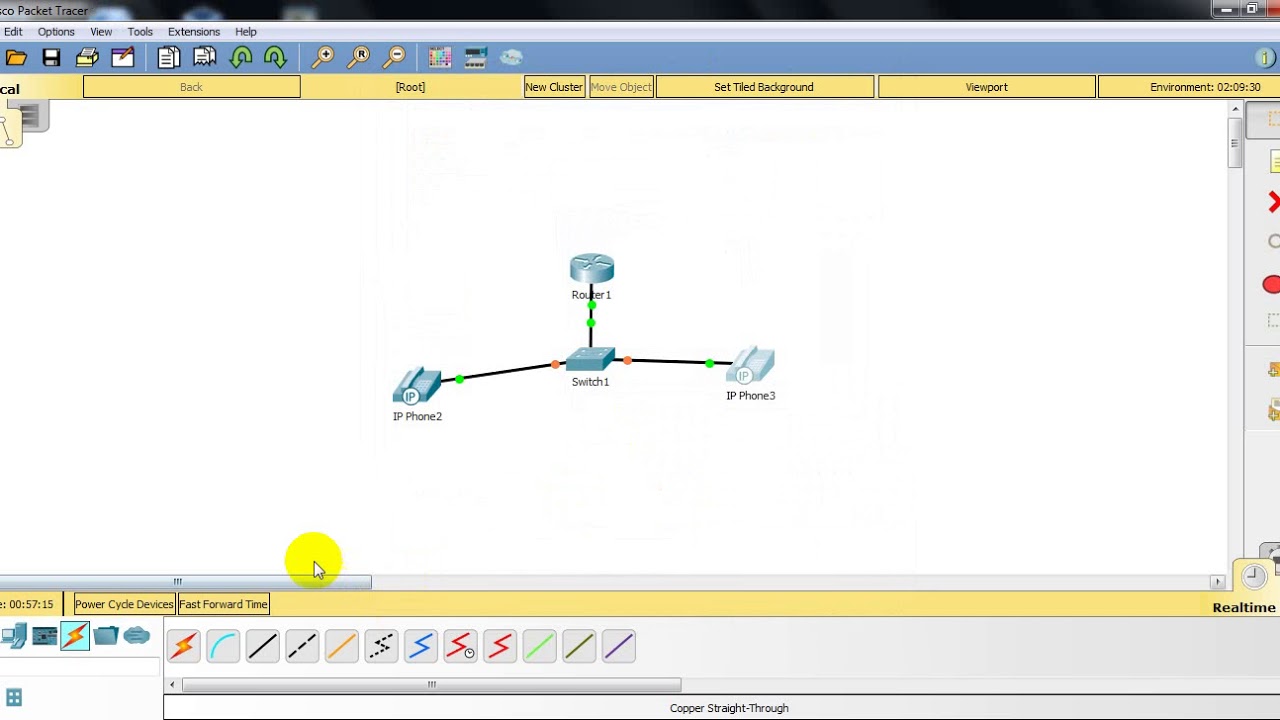
Task: Click the Router1 device on the canvas
Action: (592, 269)
